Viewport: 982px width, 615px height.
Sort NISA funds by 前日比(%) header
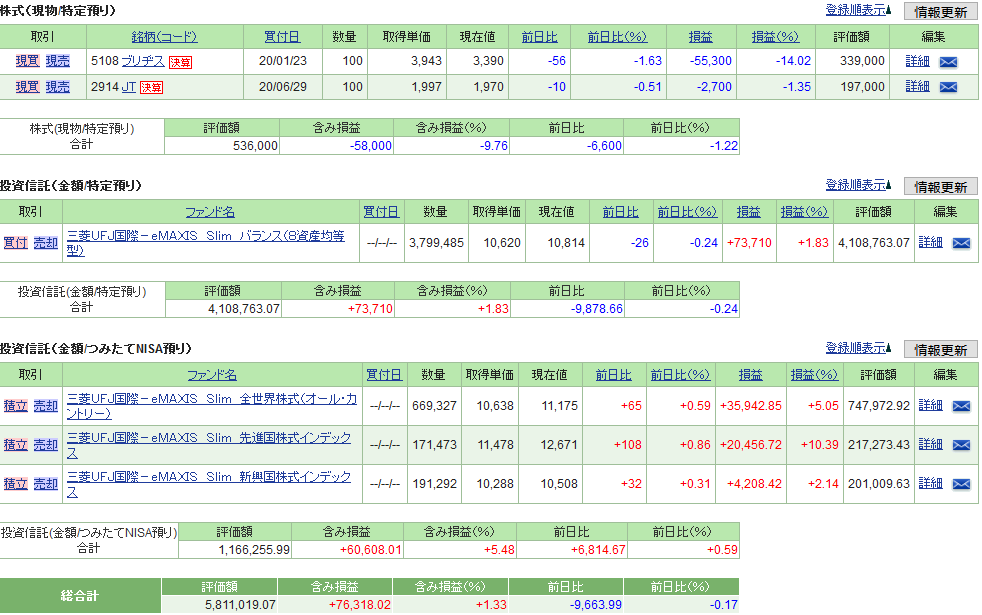680,375
